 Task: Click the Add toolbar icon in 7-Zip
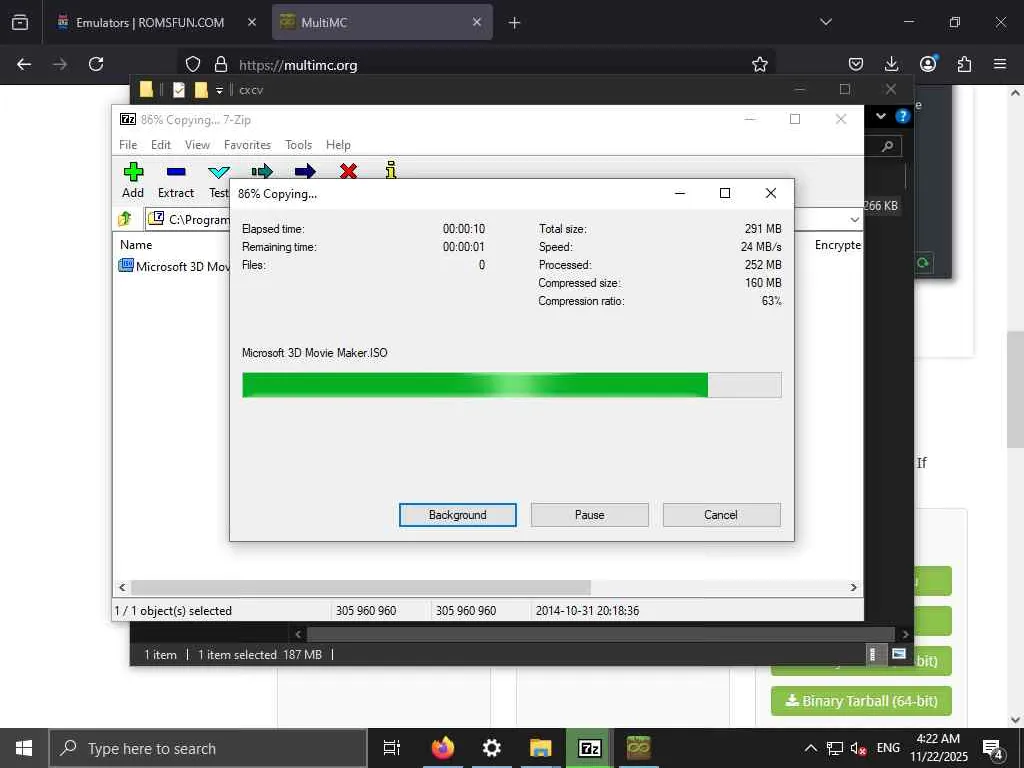pyautogui.click(x=133, y=172)
